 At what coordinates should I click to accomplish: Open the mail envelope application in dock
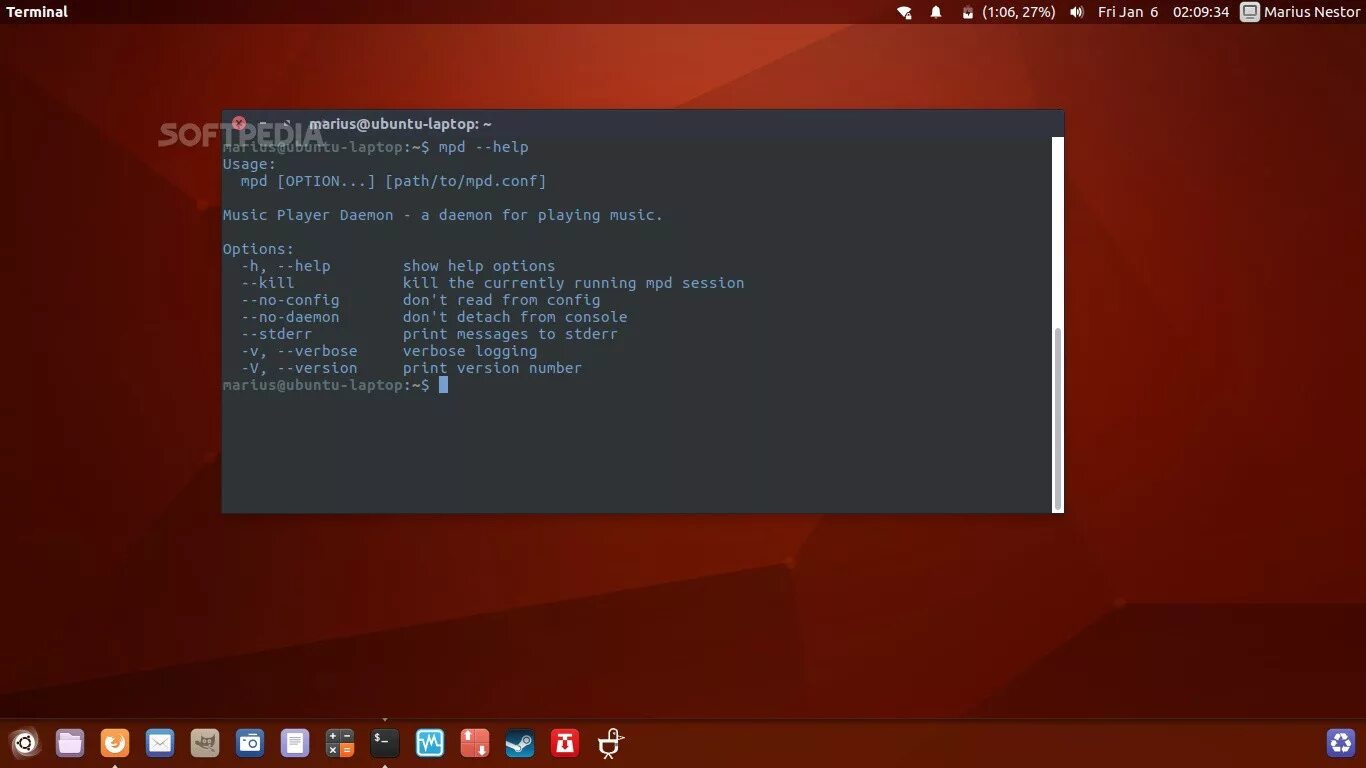point(160,743)
